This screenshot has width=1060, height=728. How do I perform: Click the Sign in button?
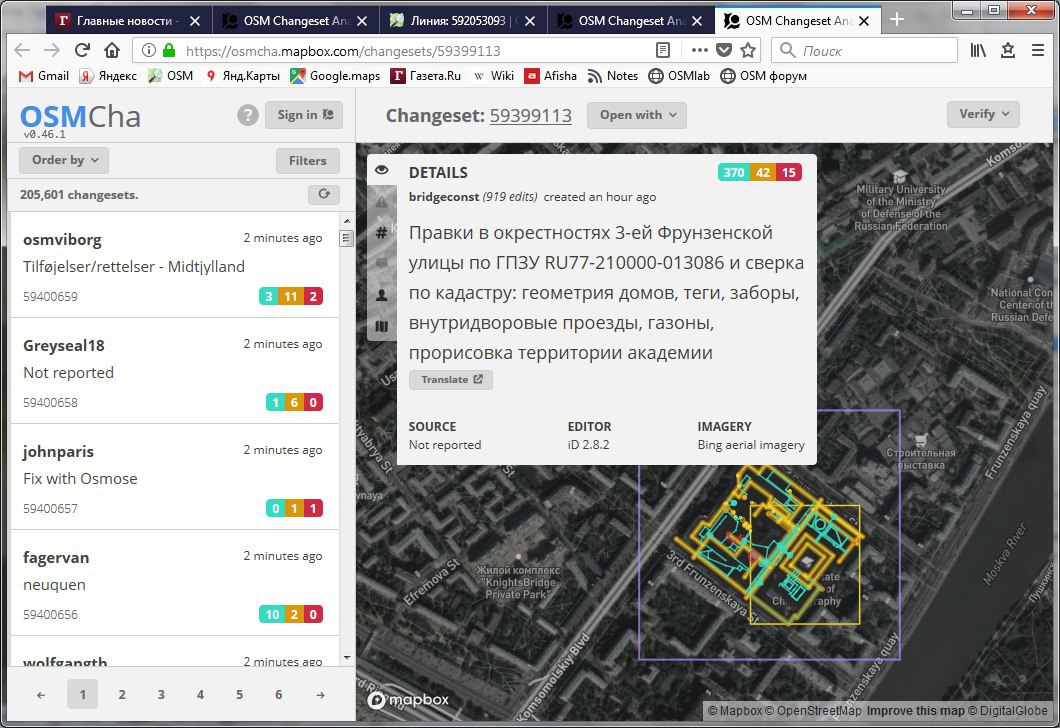click(x=304, y=115)
